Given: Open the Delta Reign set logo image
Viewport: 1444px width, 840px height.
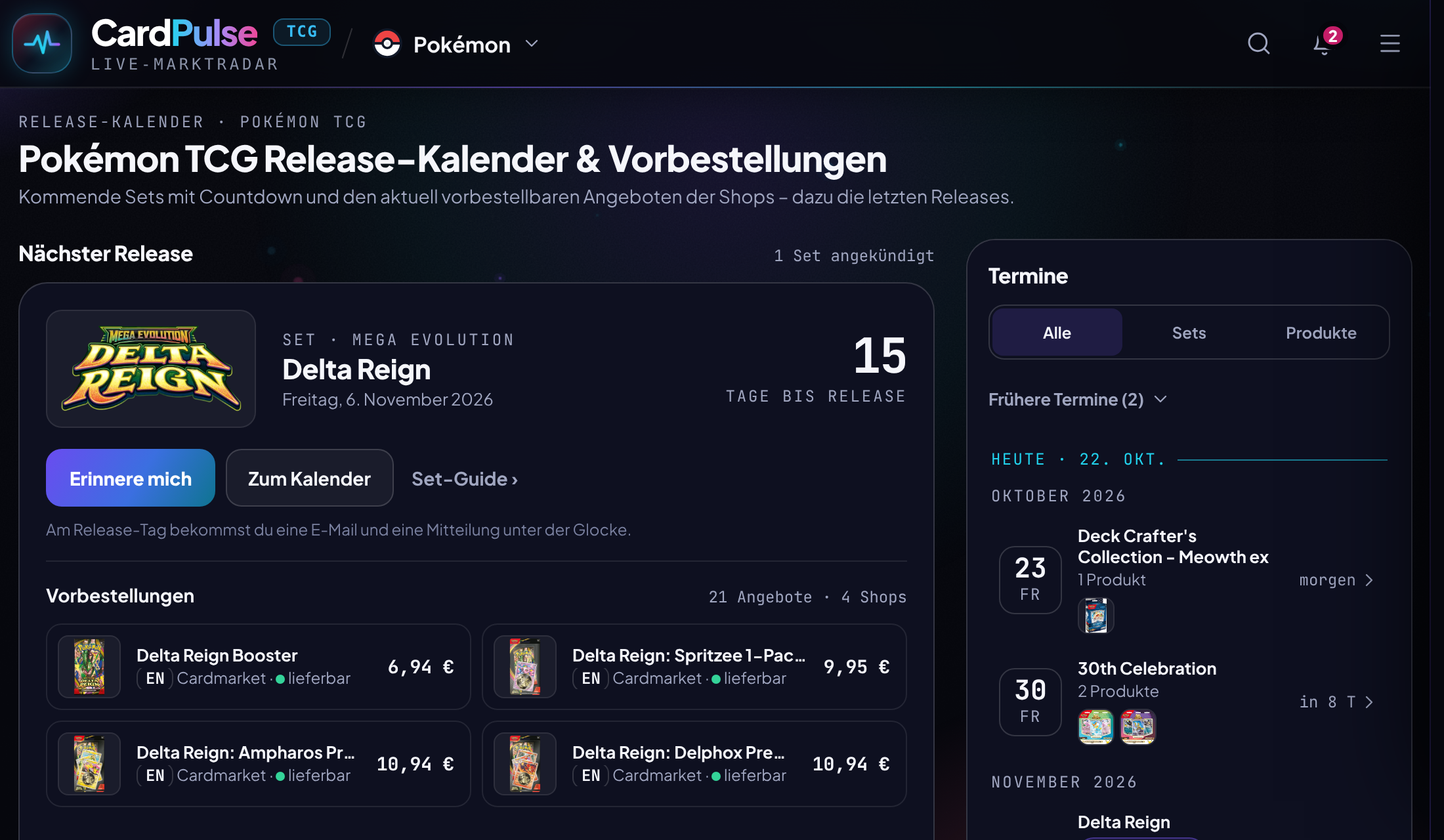Looking at the screenshot, I should click(x=151, y=369).
